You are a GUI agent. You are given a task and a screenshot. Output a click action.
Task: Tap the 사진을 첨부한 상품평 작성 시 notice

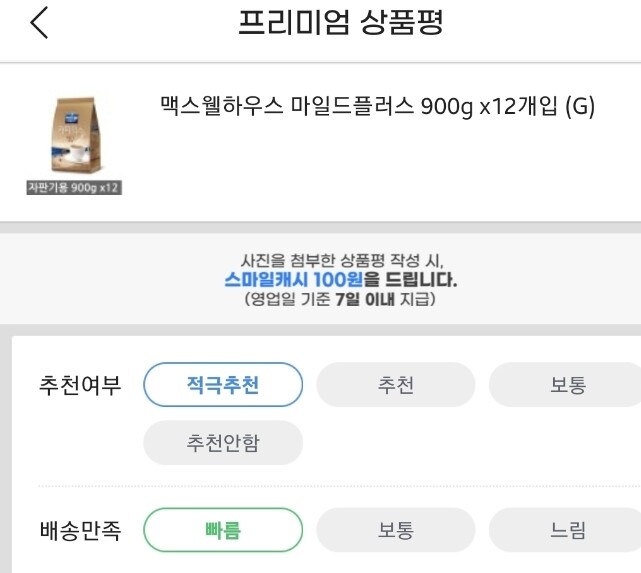pos(342,260)
